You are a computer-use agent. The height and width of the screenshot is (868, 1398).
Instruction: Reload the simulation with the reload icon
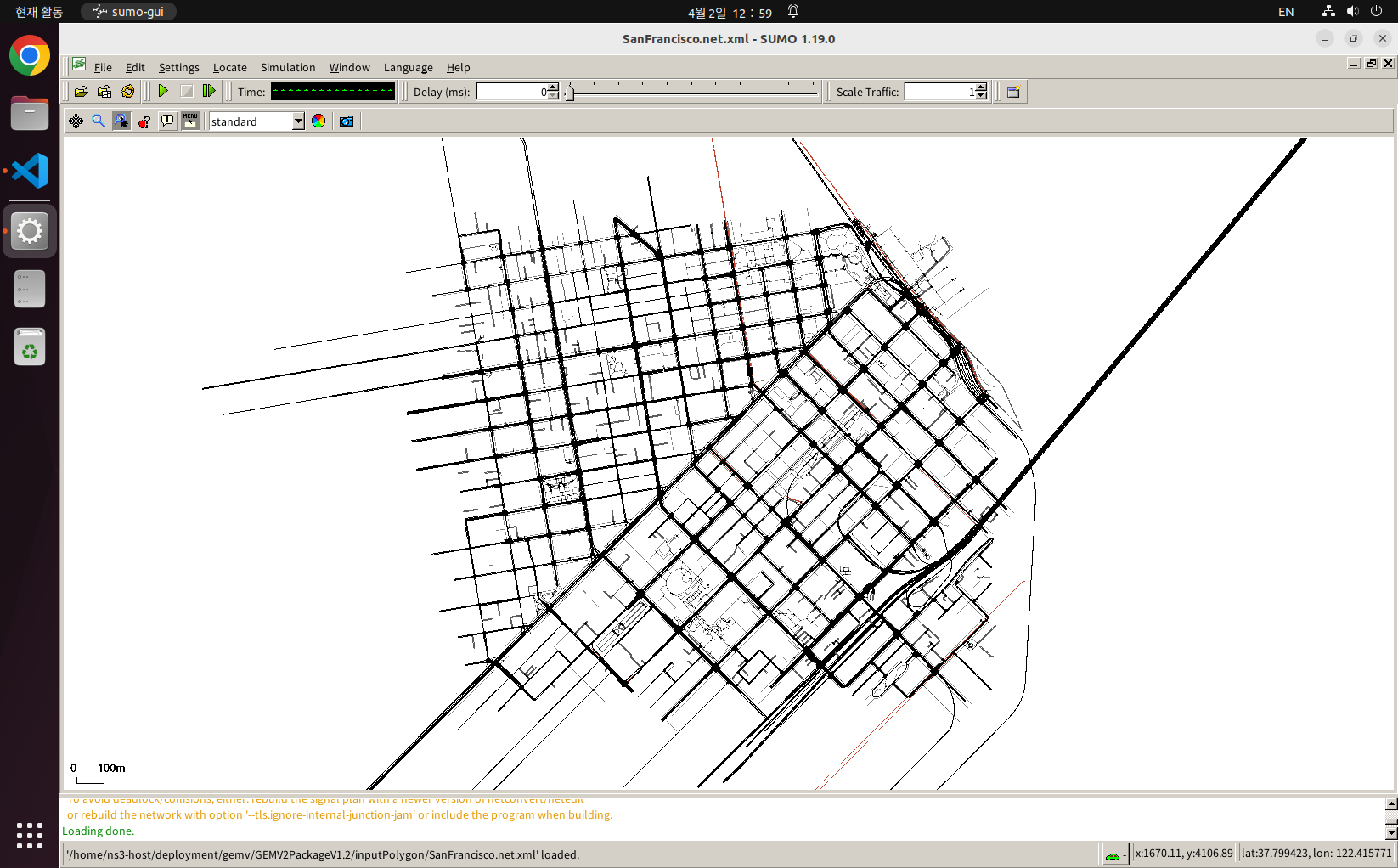tap(128, 92)
